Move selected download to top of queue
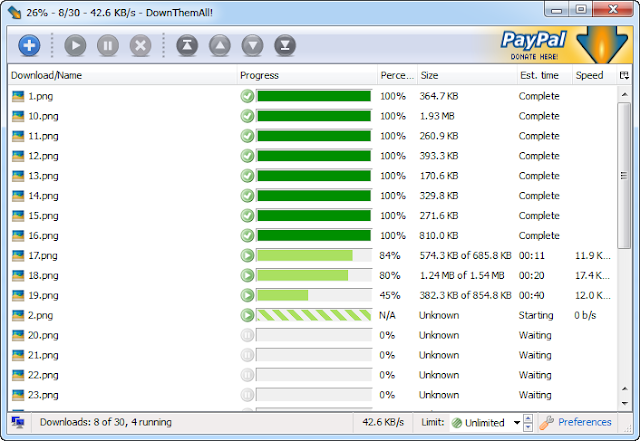The width and height of the screenshot is (640, 441). 187,45
